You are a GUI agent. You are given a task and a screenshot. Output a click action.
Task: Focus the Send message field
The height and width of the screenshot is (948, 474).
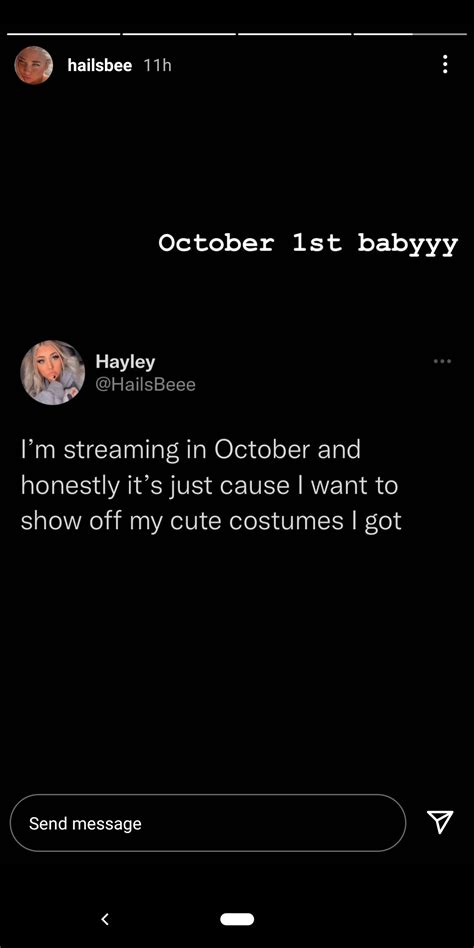pyautogui.click(x=208, y=823)
